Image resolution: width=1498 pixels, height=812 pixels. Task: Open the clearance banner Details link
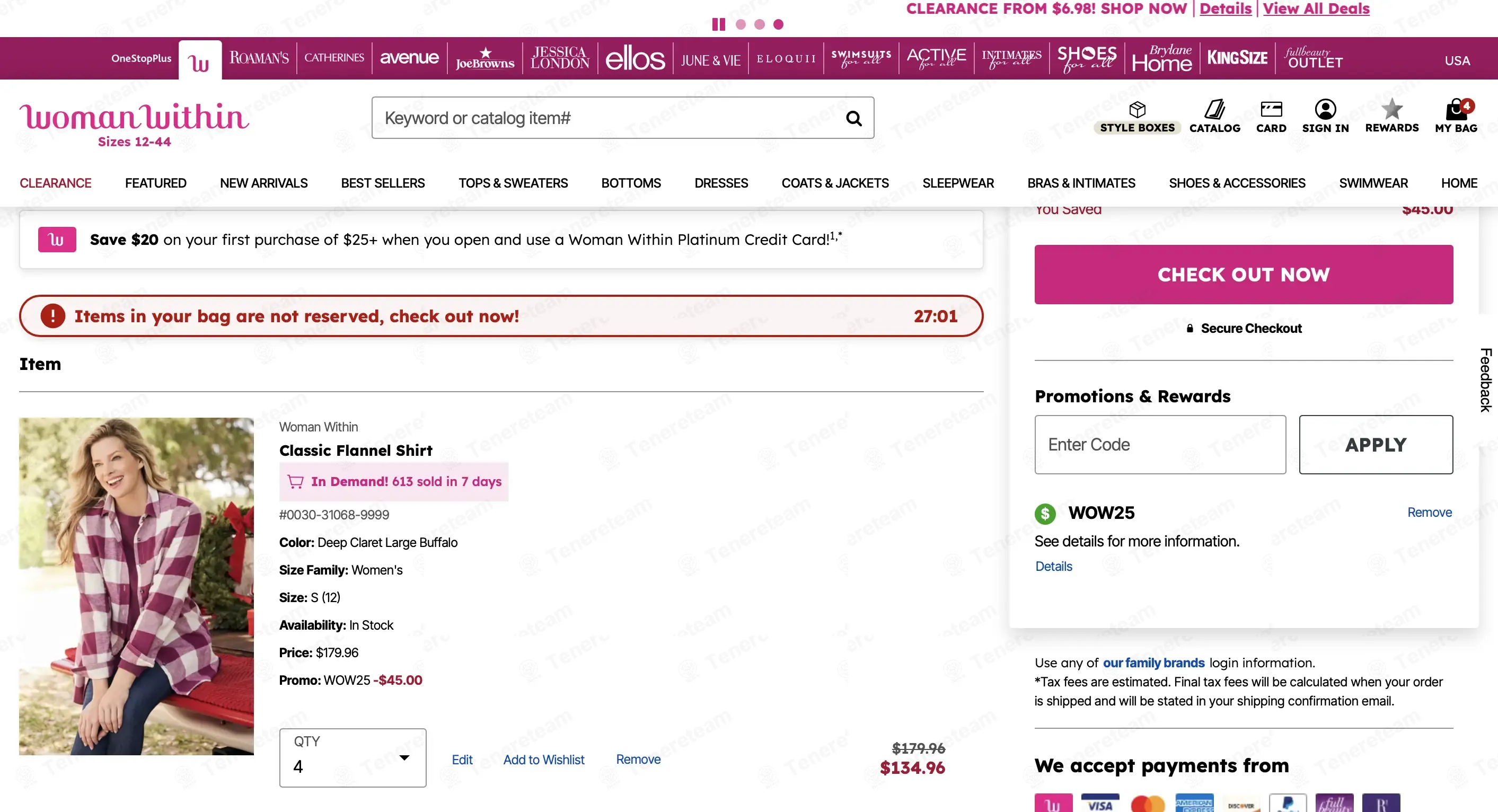1226,8
